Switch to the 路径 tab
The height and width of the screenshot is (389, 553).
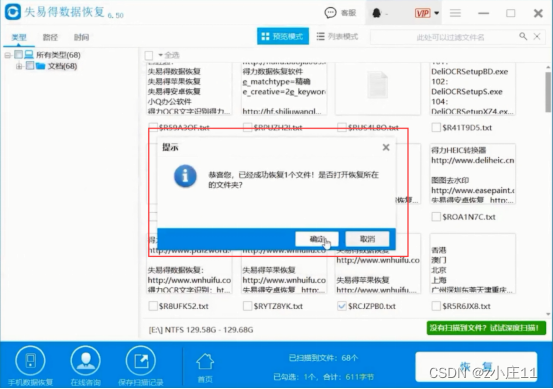50,37
